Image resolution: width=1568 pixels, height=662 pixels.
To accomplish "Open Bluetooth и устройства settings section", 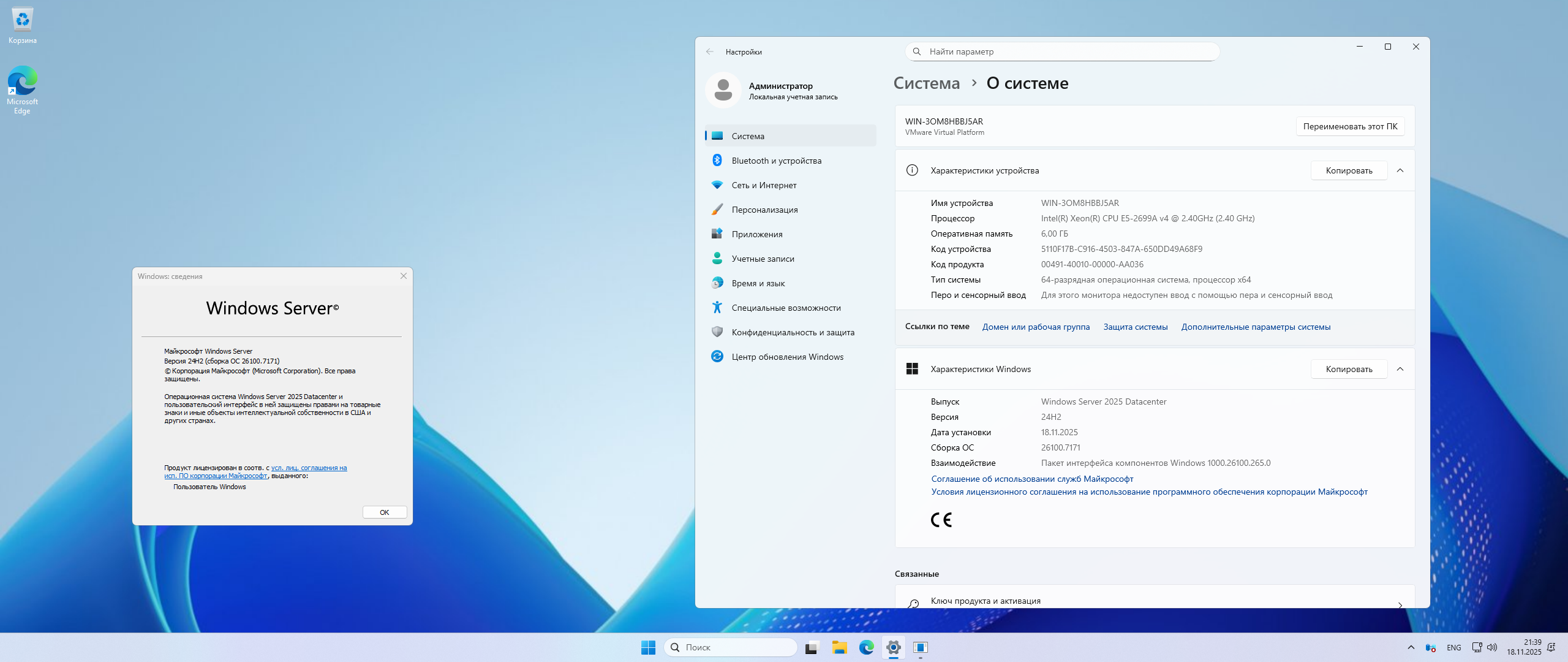I will pyautogui.click(x=776, y=161).
